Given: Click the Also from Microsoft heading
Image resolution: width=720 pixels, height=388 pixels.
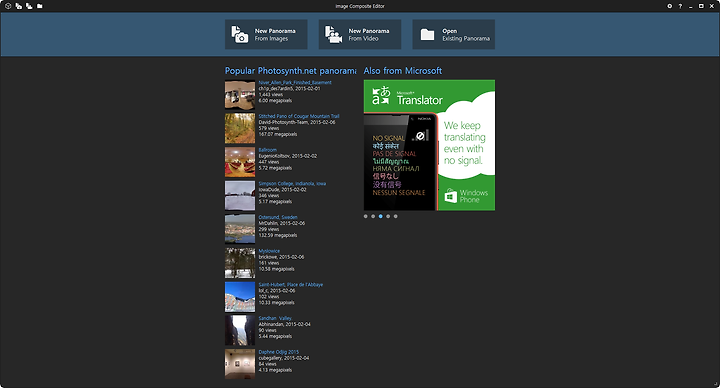Looking at the screenshot, I should [x=403, y=71].
